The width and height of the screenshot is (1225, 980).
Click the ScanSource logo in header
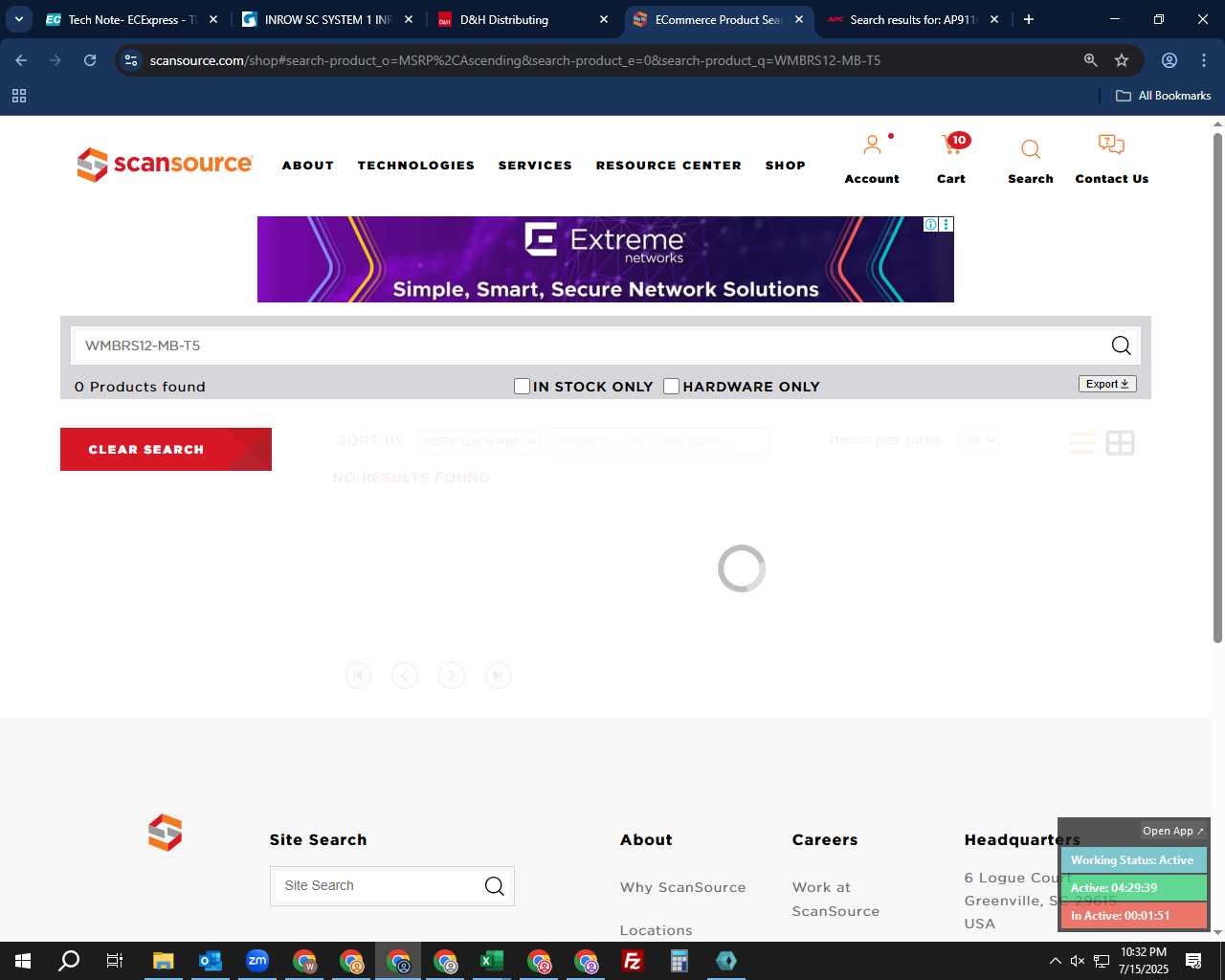point(165,165)
